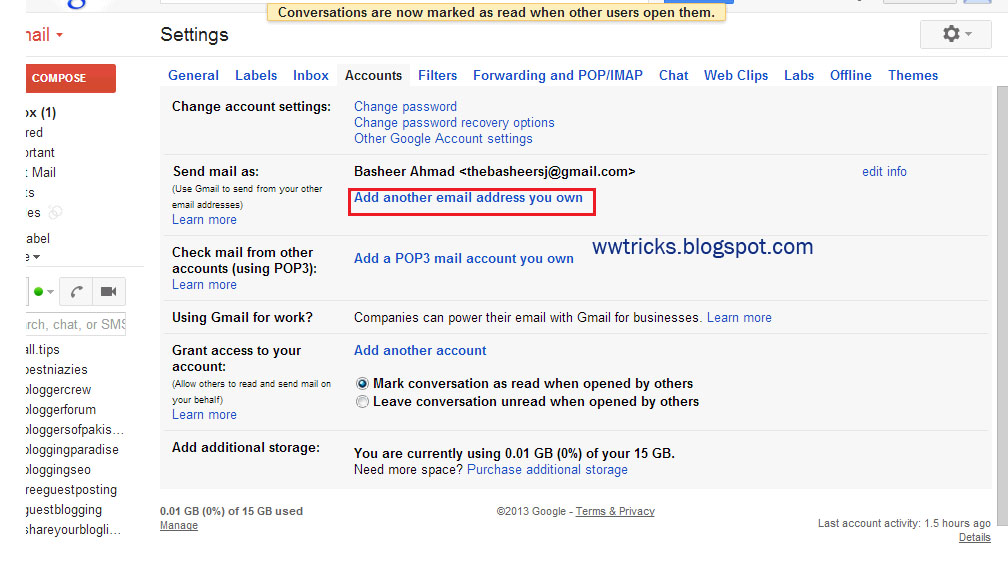Switch to the Forwarding and POP/IMAP tab
This screenshot has height=578, width=1008.
(558, 75)
